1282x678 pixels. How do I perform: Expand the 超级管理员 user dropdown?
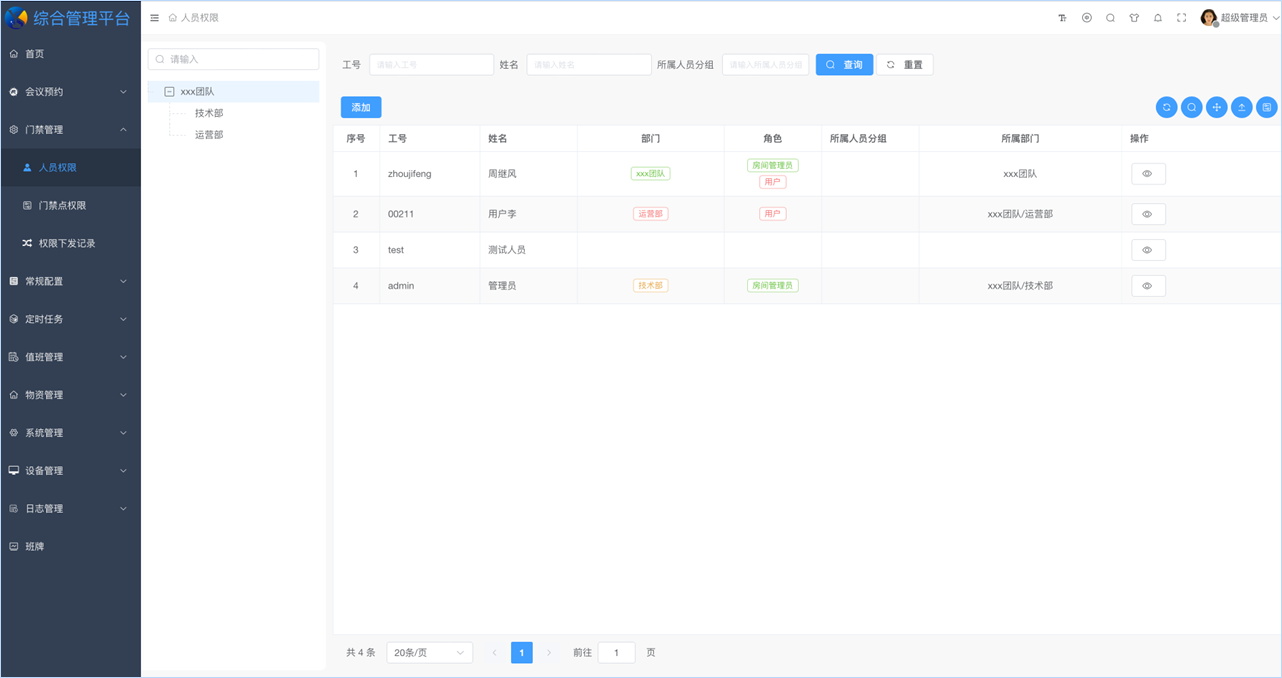[x=1240, y=18]
